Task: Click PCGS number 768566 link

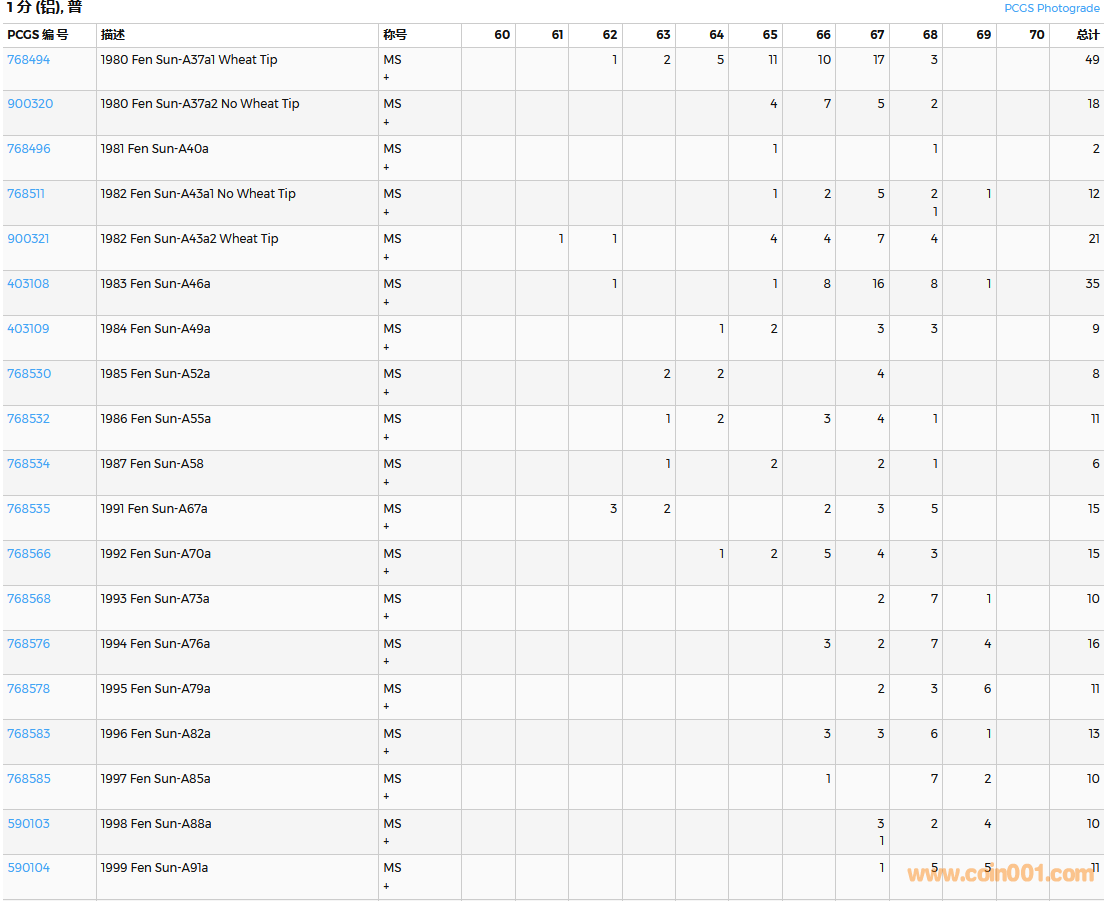Action: [28, 554]
